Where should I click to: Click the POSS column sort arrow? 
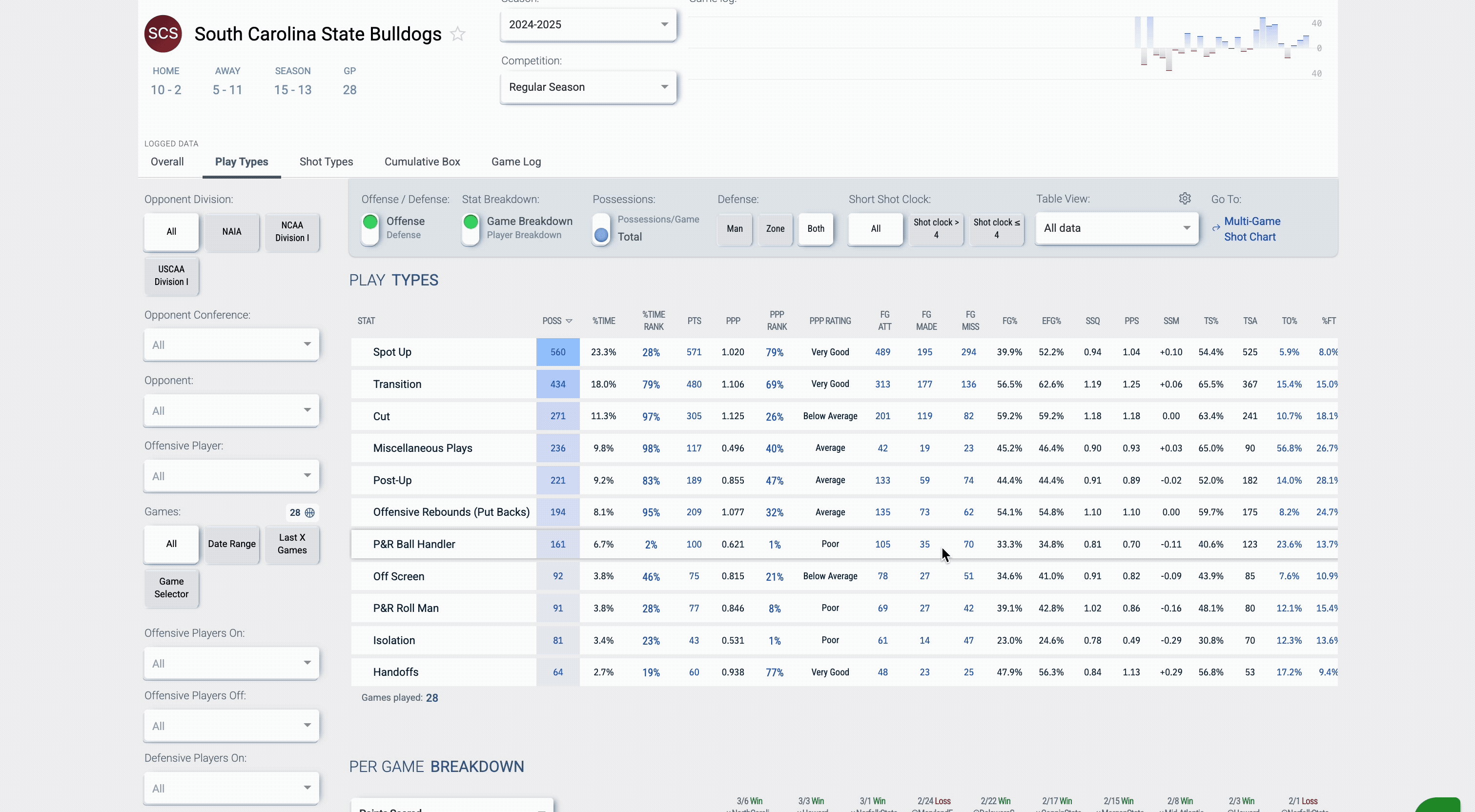[569, 321]
